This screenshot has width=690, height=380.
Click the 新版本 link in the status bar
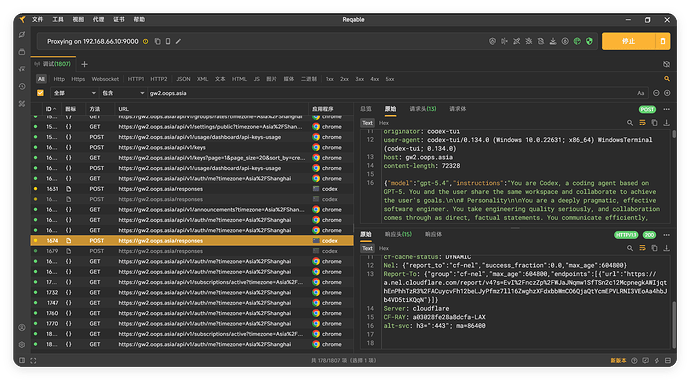click(618, 361)
